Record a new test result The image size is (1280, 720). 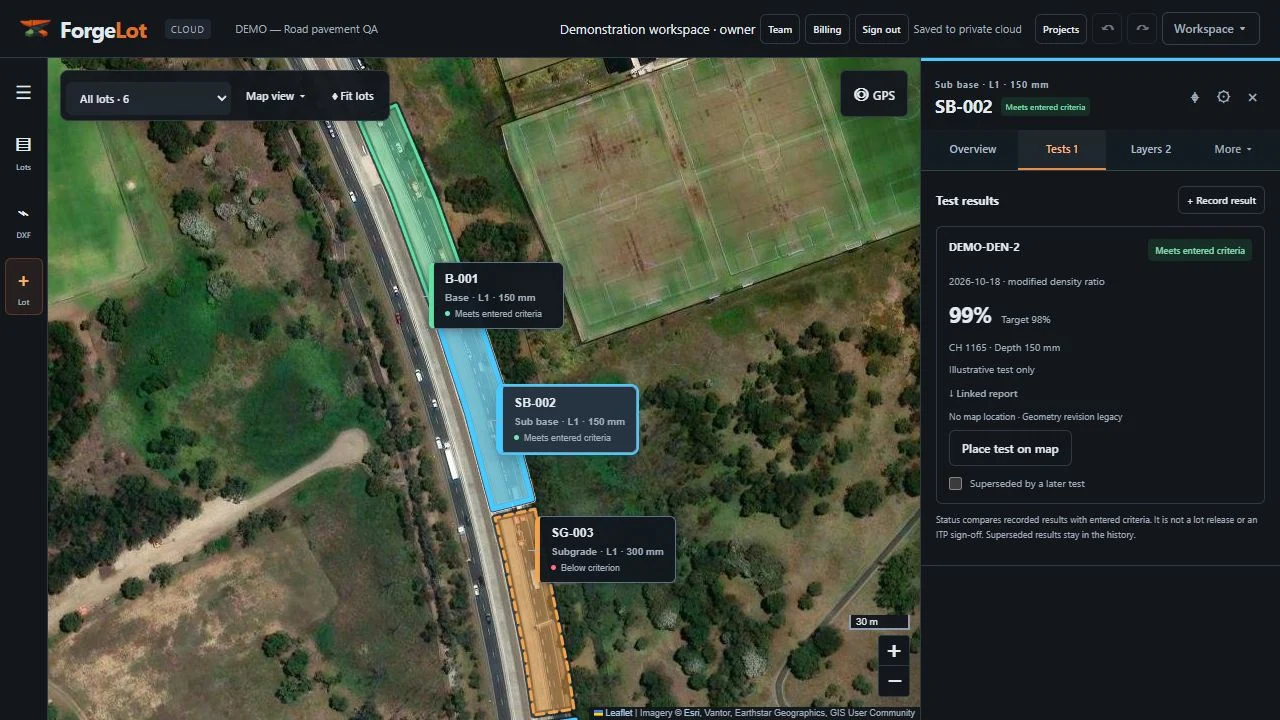click(1221, 200)
